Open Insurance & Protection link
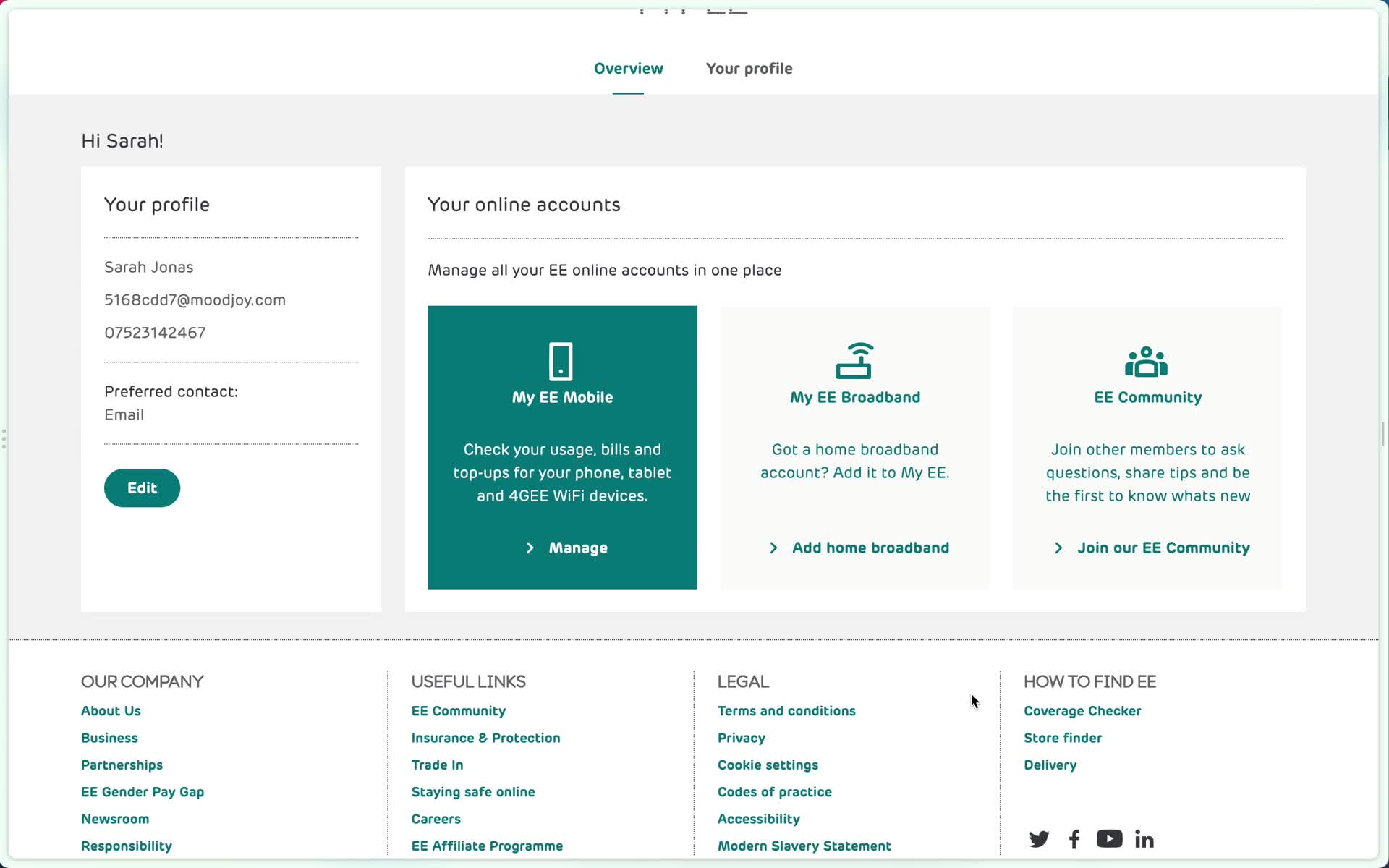The width and height of the screenshot is (1389, 868). tap(485, 738)
